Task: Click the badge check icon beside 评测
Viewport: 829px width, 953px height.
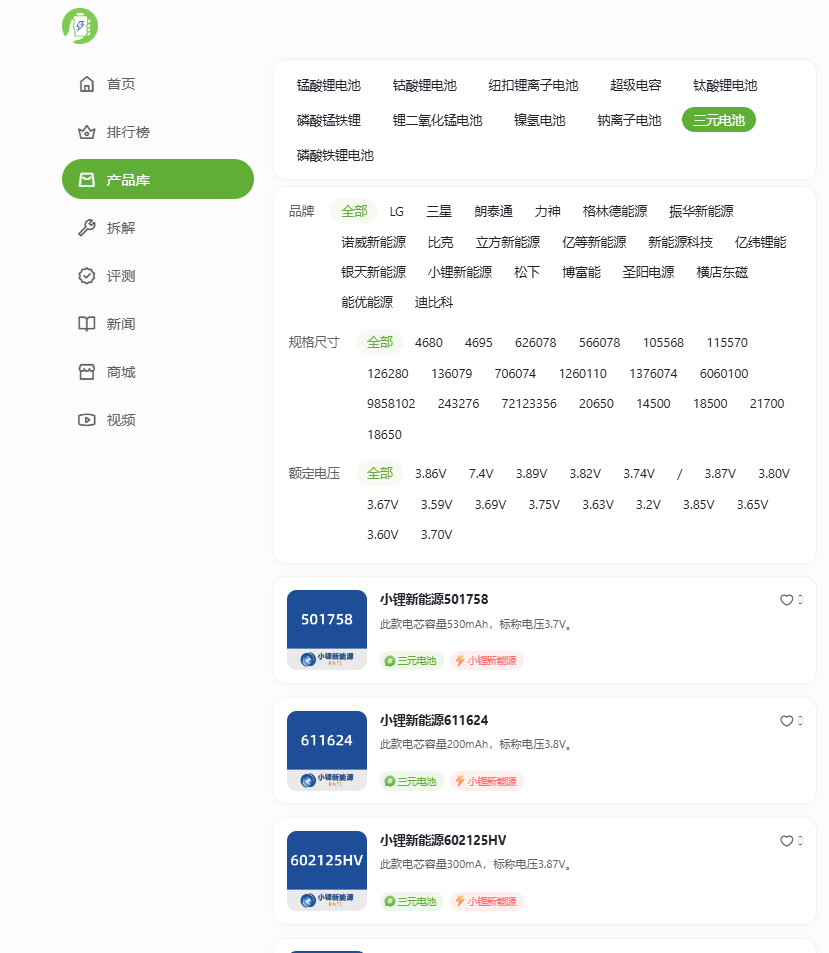Action: pyautogui.click(x=87, y=276)
